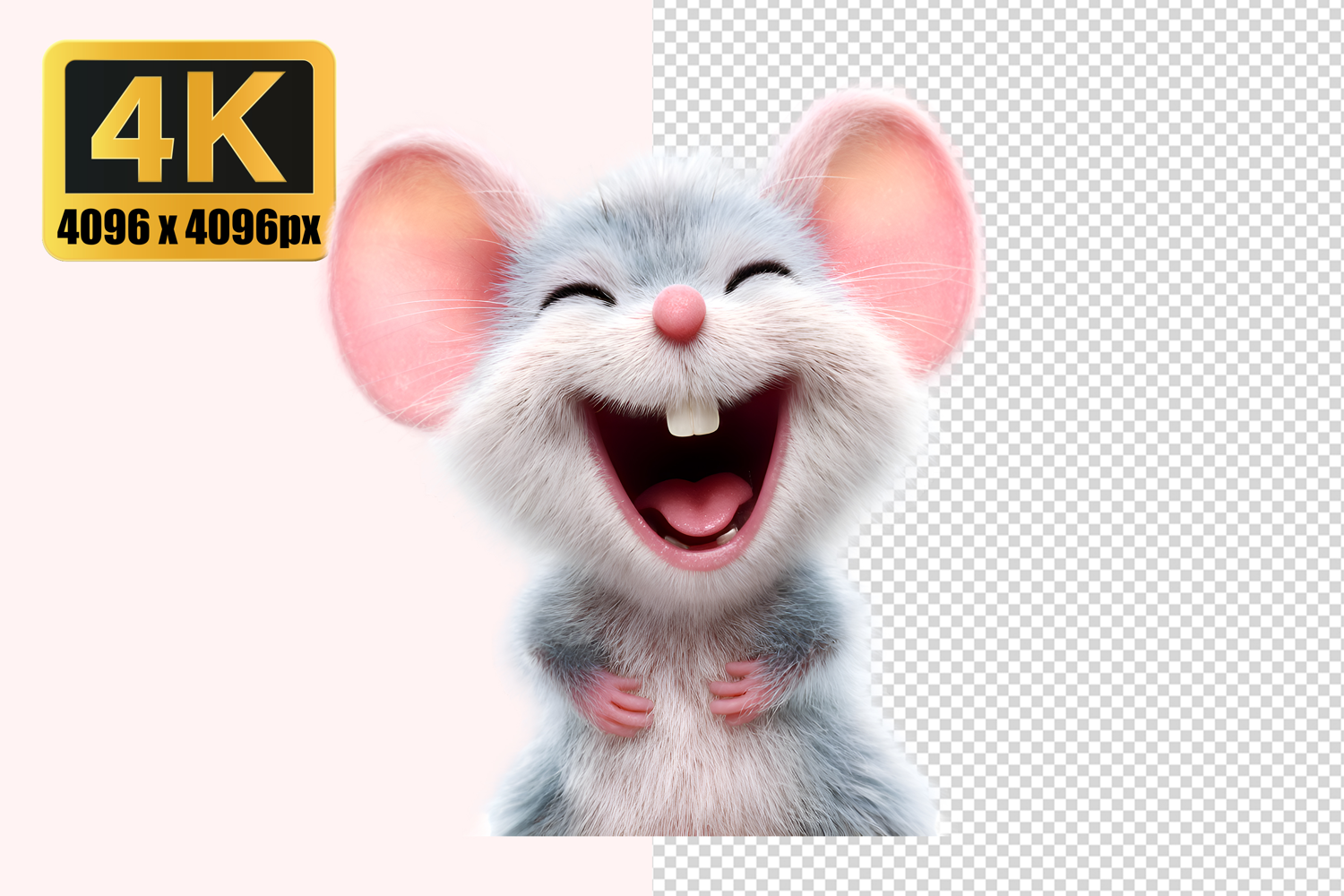The height and width of the screenshot is (896, 1344).
Task: Click the mouse's pink nose
Action: point(678,312)
